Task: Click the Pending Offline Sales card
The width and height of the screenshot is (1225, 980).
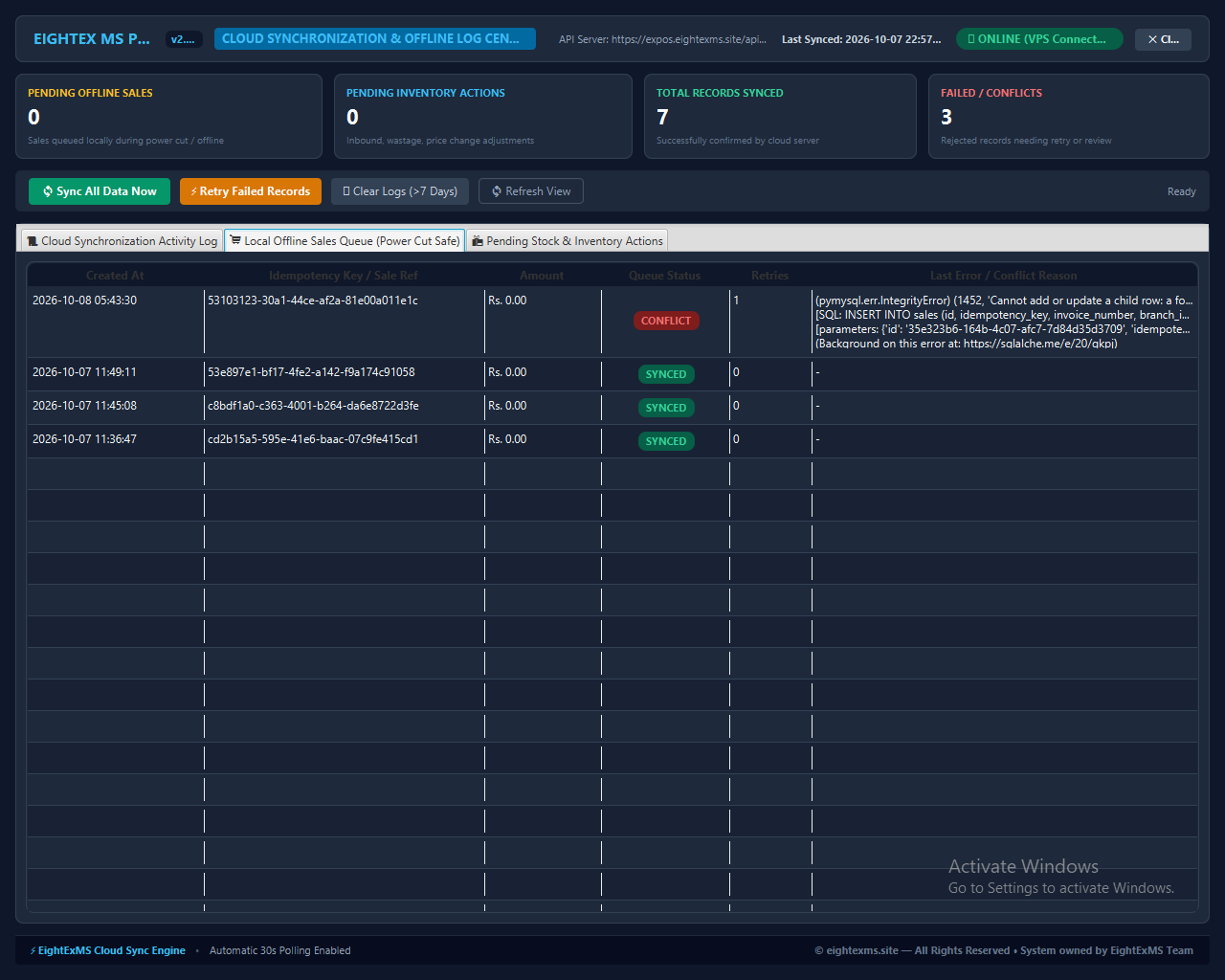Action: (168, 116)
